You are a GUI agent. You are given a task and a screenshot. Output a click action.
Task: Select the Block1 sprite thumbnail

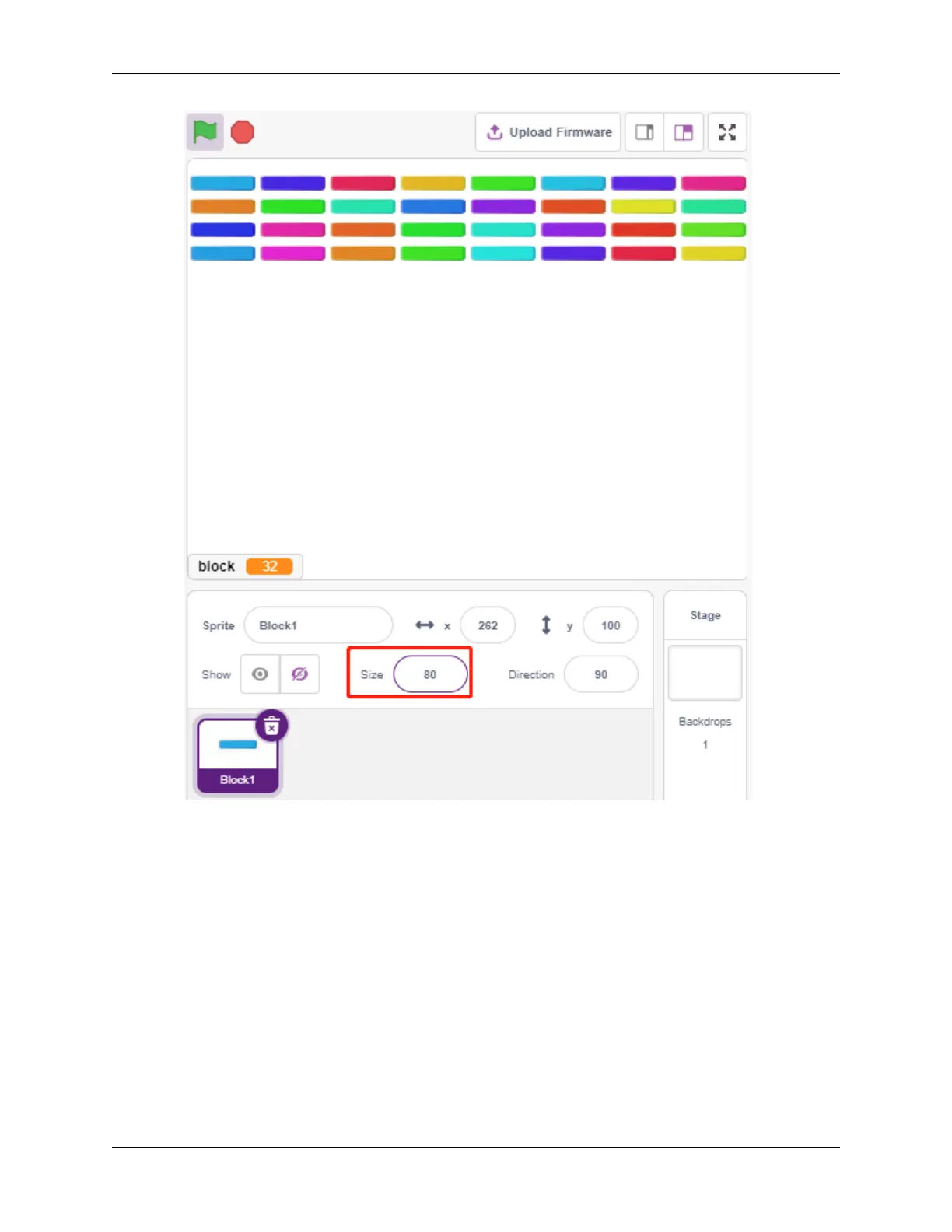coord(237,755)
